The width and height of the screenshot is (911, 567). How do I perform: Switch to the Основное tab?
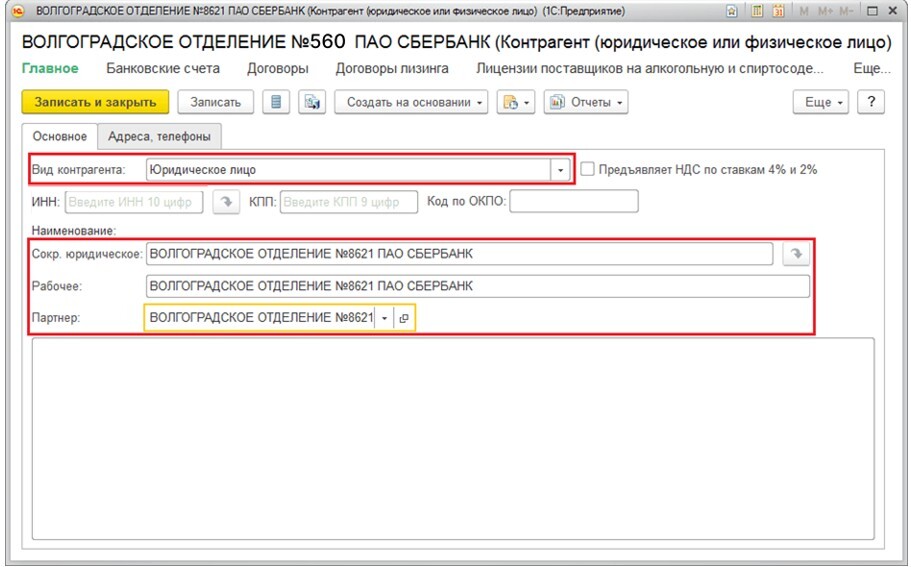tap(60, 137)
